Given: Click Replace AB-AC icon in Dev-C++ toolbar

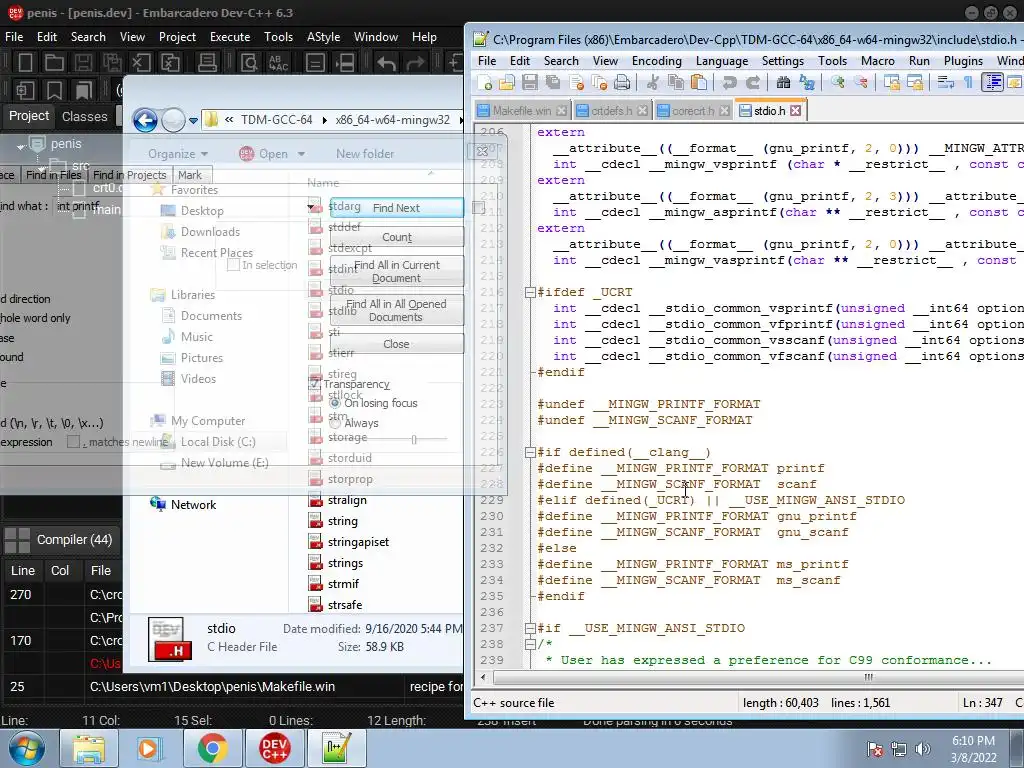Looking at the screenshot, I should [278, 63].
